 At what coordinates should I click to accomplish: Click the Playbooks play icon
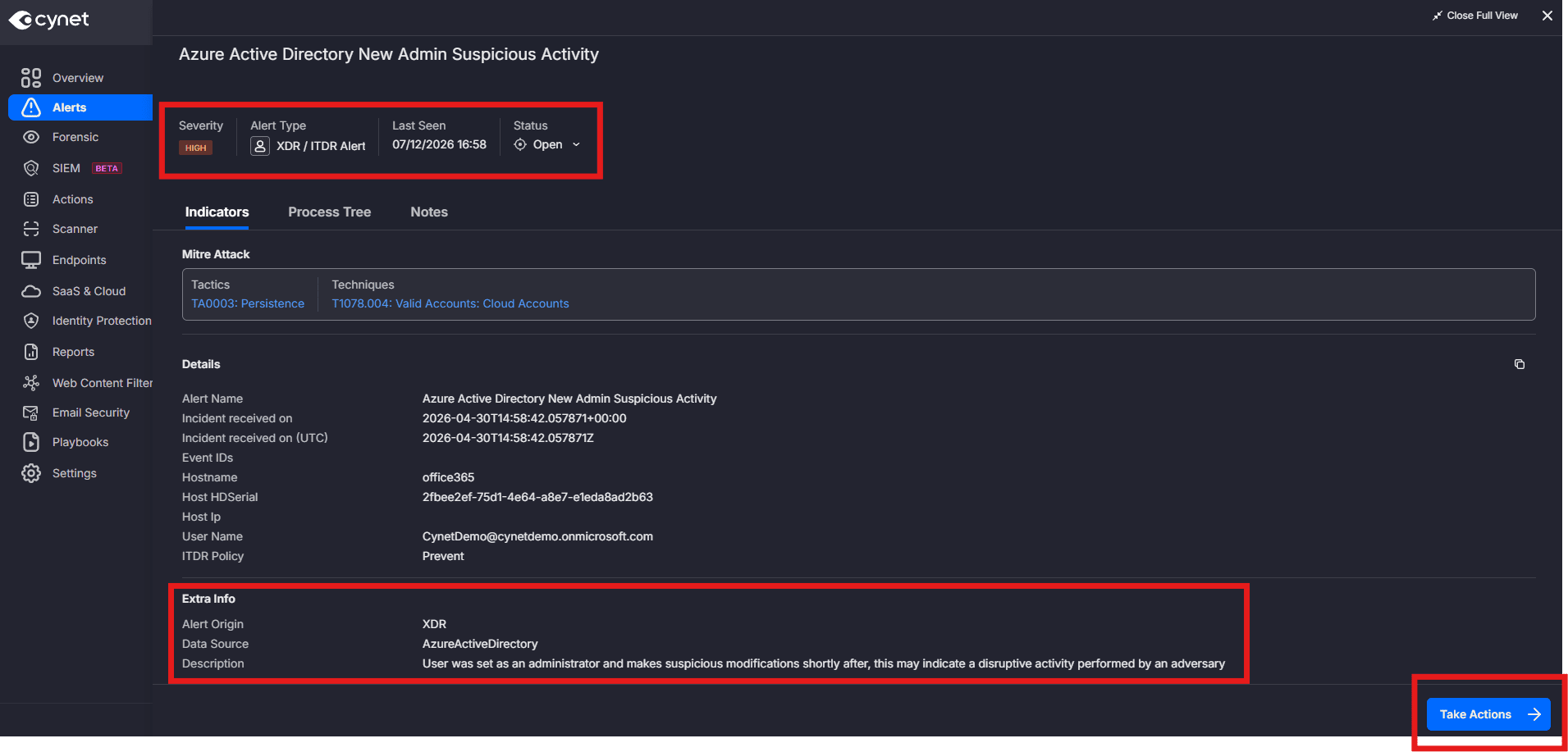tap(31, 442)
